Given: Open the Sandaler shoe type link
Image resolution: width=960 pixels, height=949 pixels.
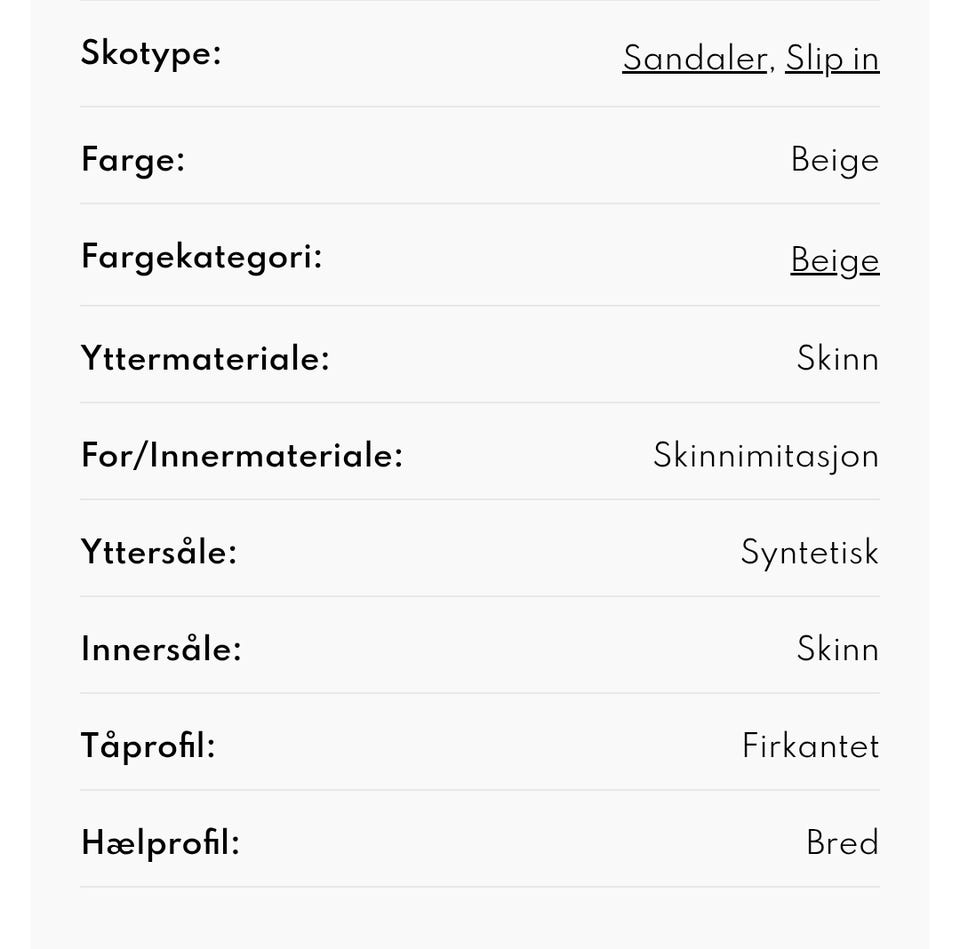Looking at the screenshot, I should point(694,58).
